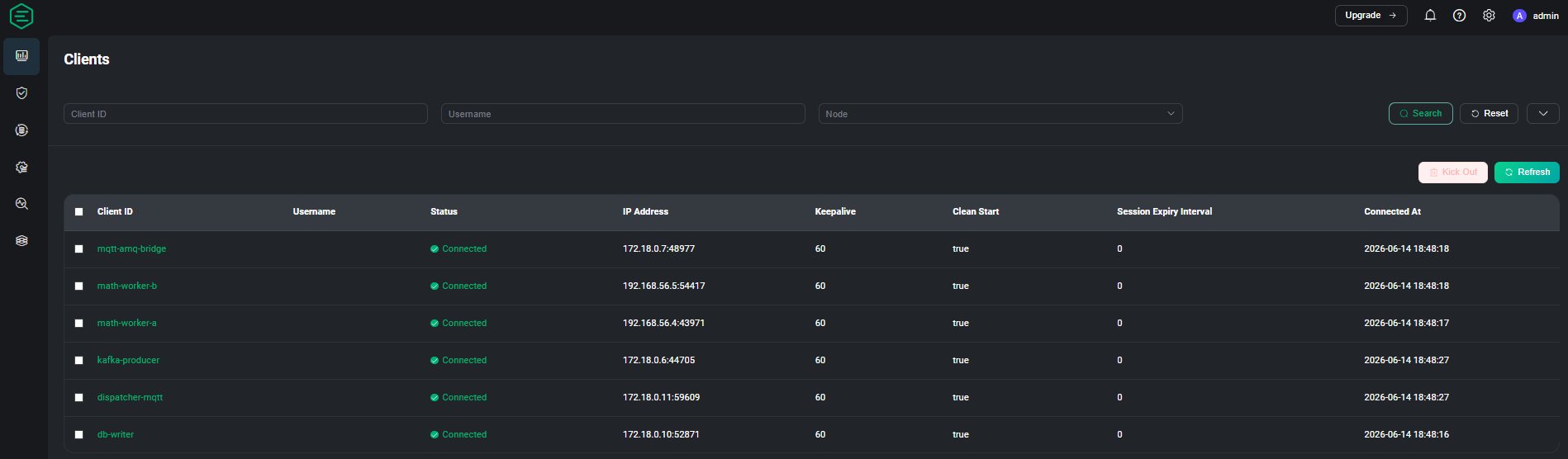Open the math-worker-b client link
Screen dimensions: 1568x459
pyautogui.click(x=126, y=286)
